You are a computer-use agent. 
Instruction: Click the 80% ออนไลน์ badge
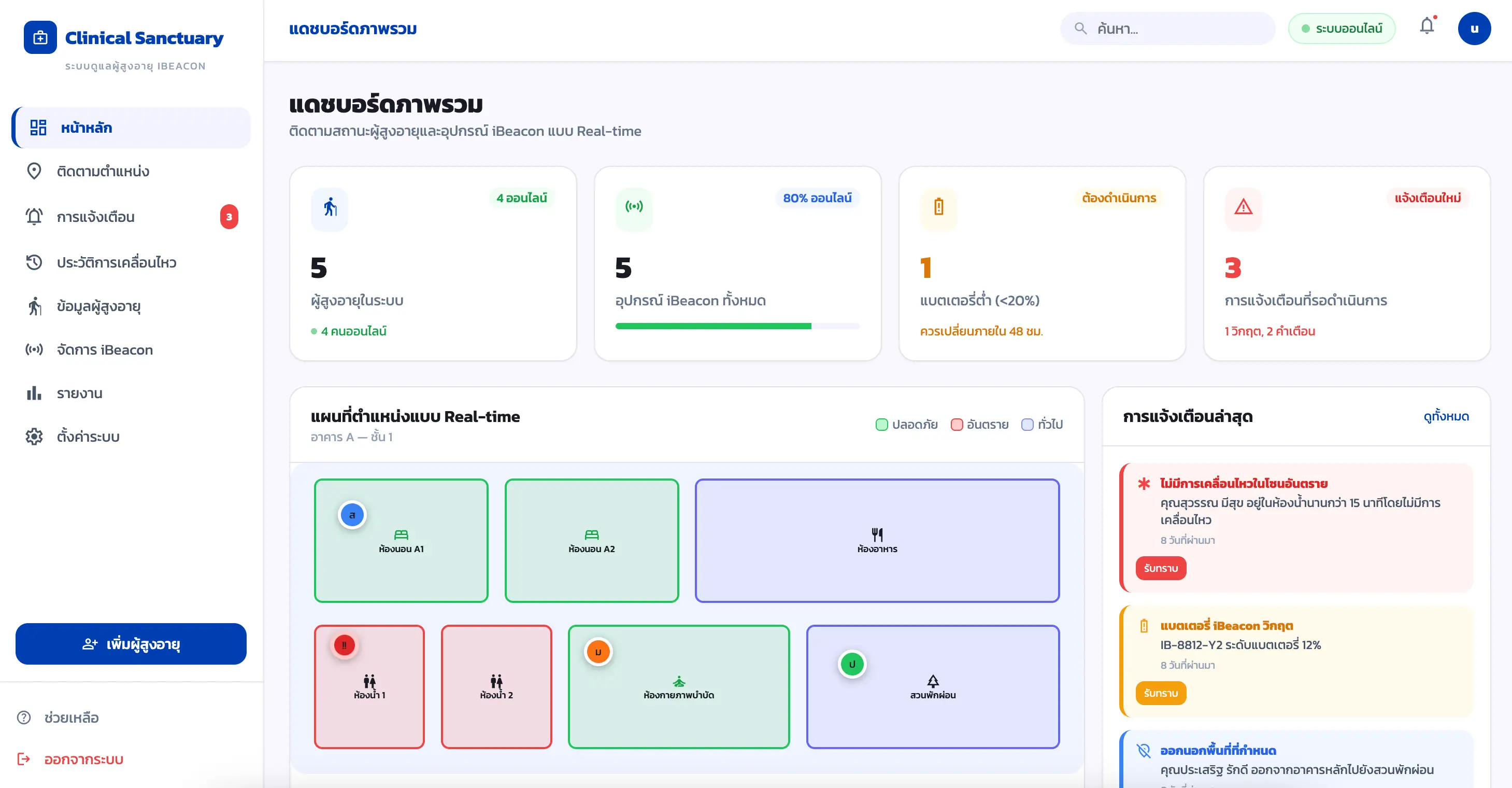click(x=817, y=198)
